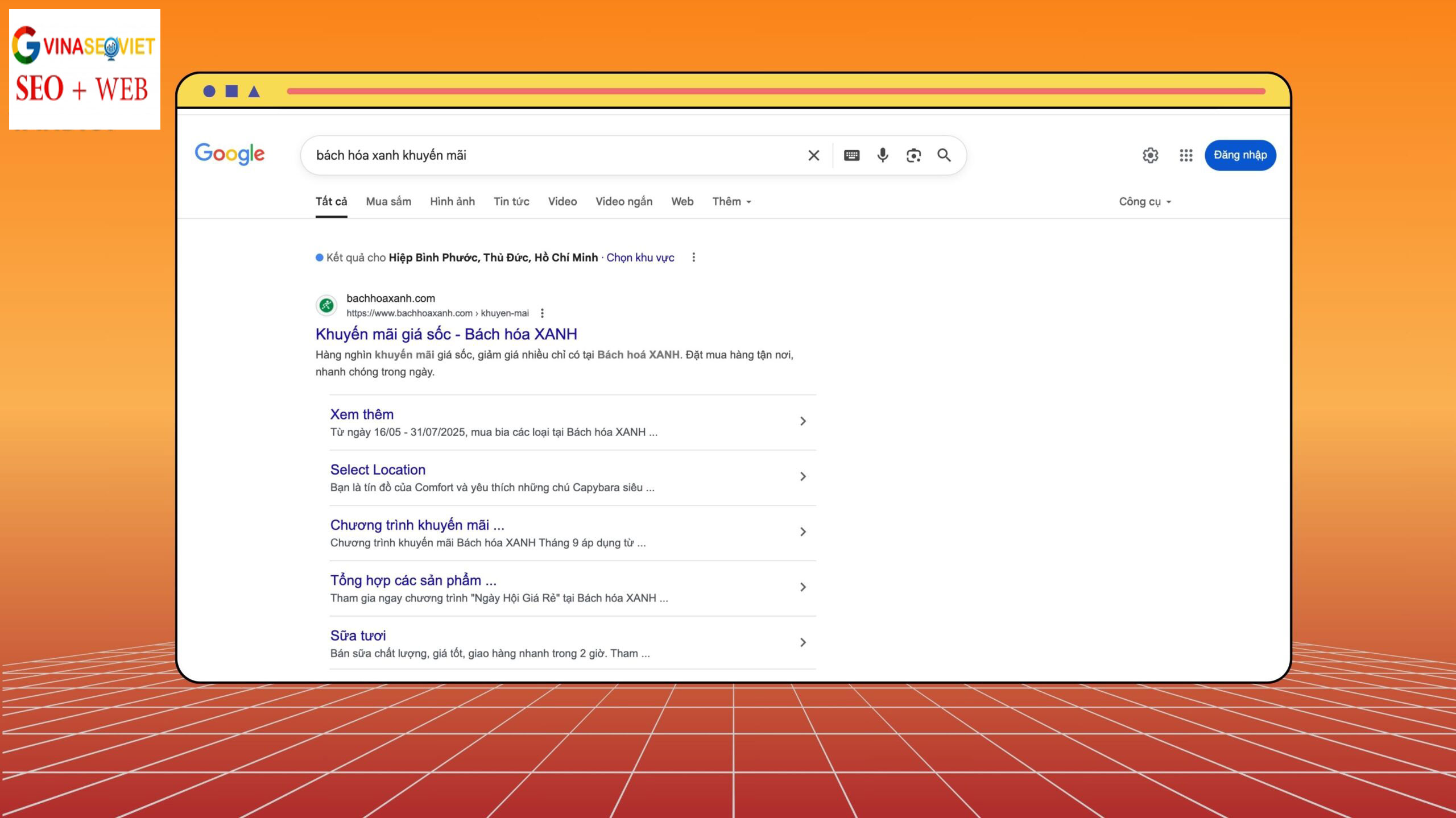1456x818 pixels.
Task: Click 'Chương trình khuyến mãi Bách hóa XANH Tháng 9' snippet
Action: [x=488, y=543]
